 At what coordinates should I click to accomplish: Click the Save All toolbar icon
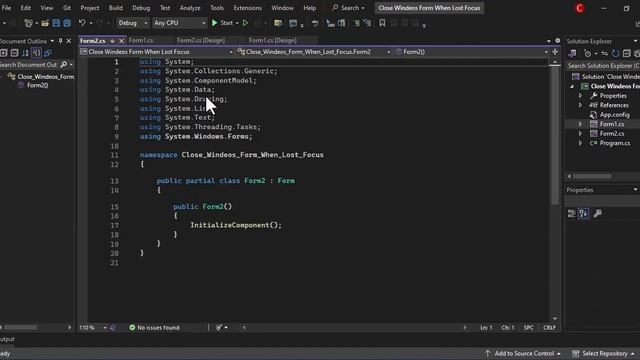(67, 23)
